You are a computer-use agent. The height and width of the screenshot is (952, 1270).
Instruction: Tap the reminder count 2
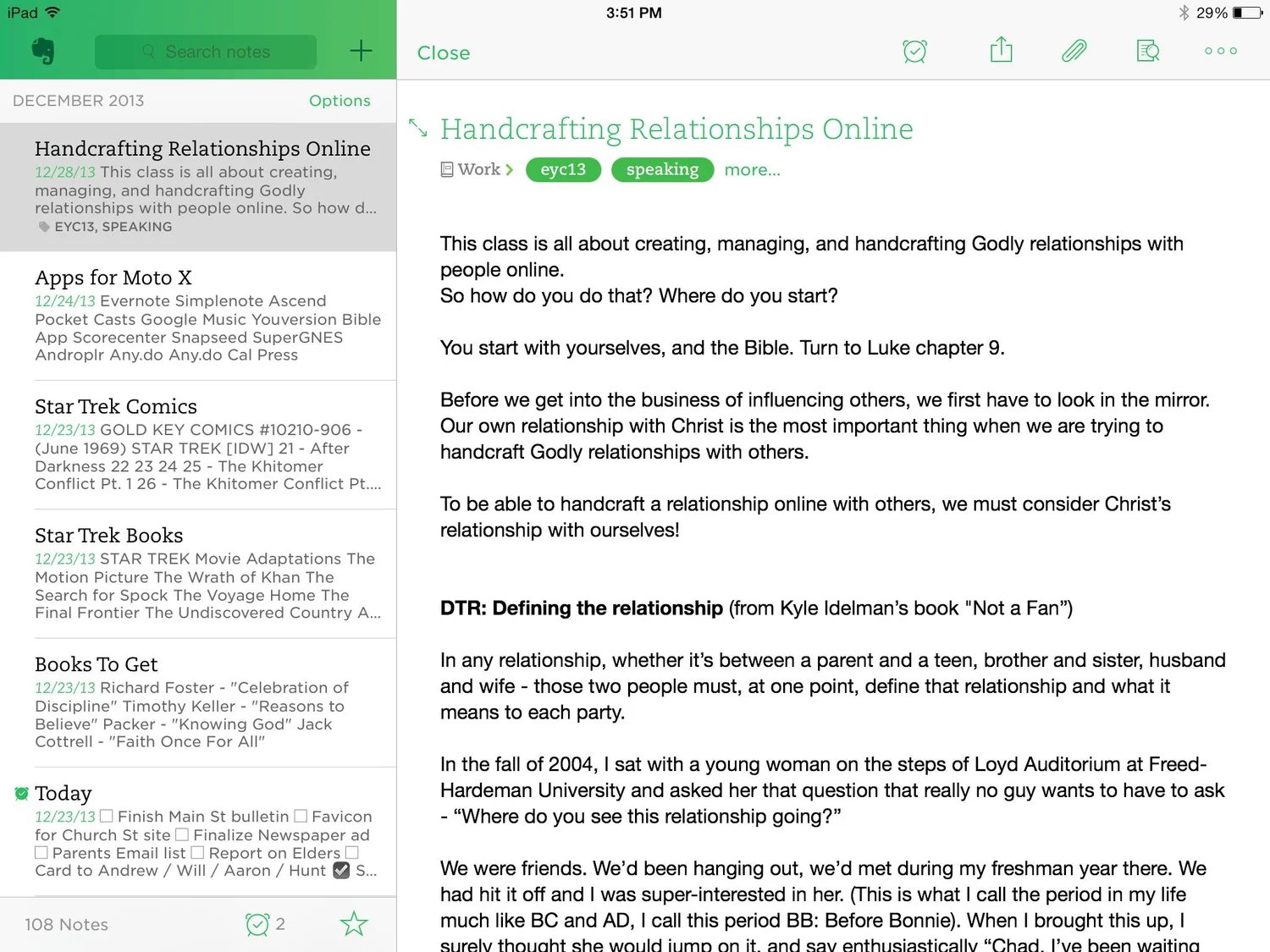coord(280,924)
